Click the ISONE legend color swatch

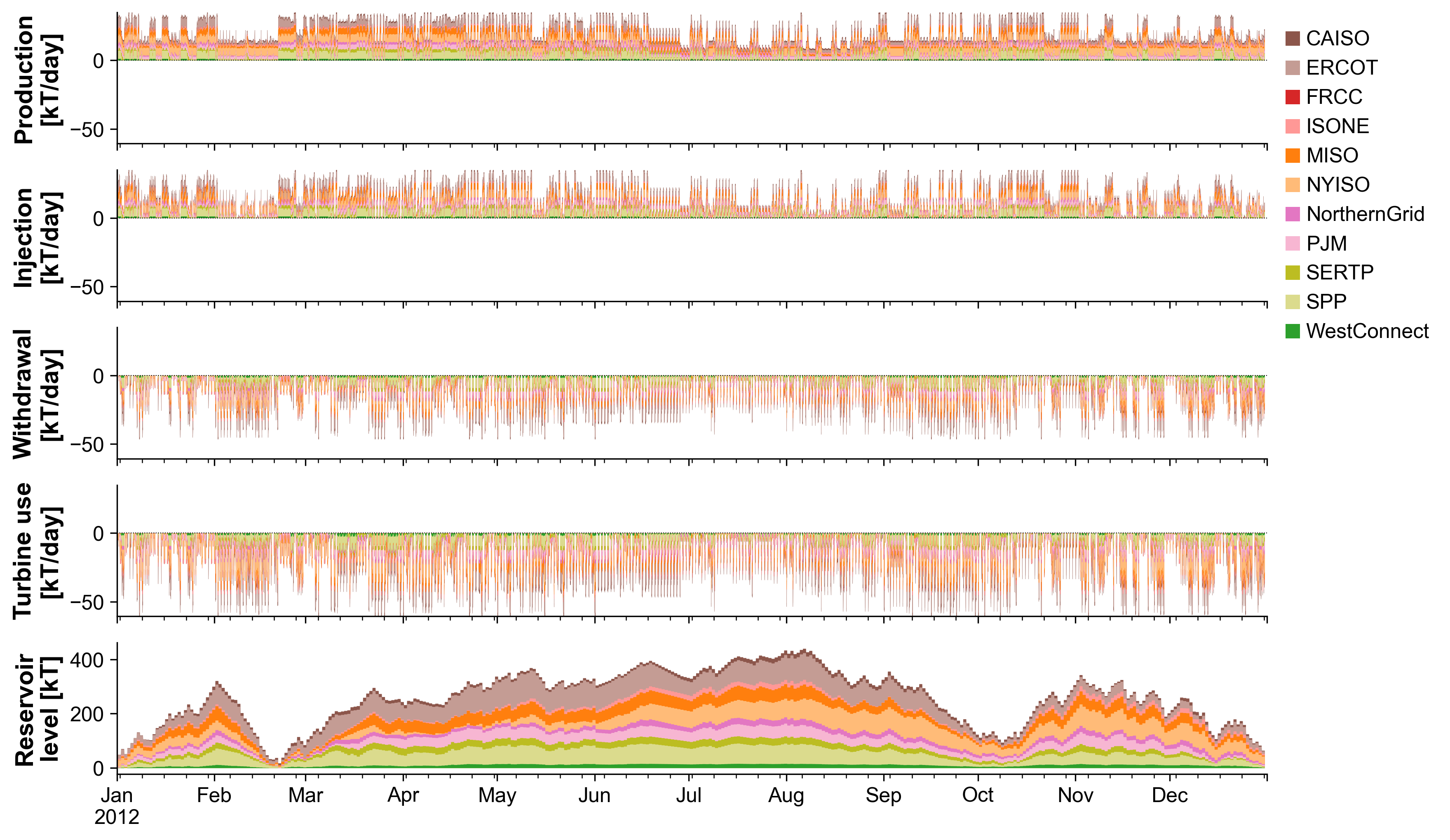(x=1292, y=127)
